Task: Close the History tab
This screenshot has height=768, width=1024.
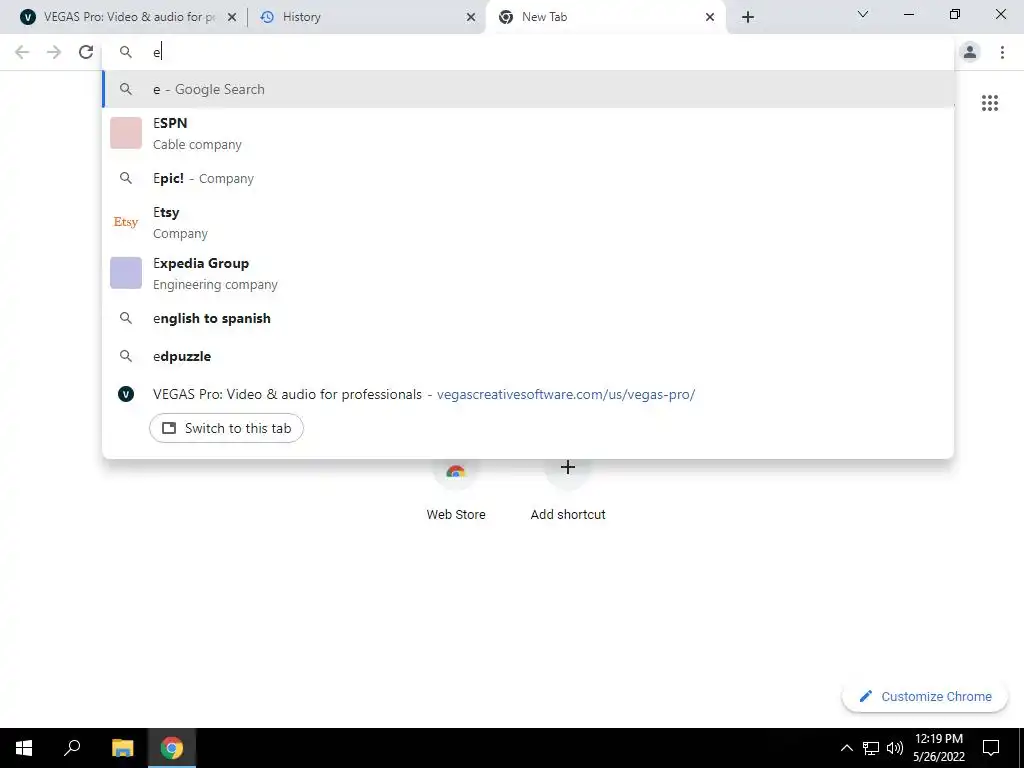Action: (471, 18)
